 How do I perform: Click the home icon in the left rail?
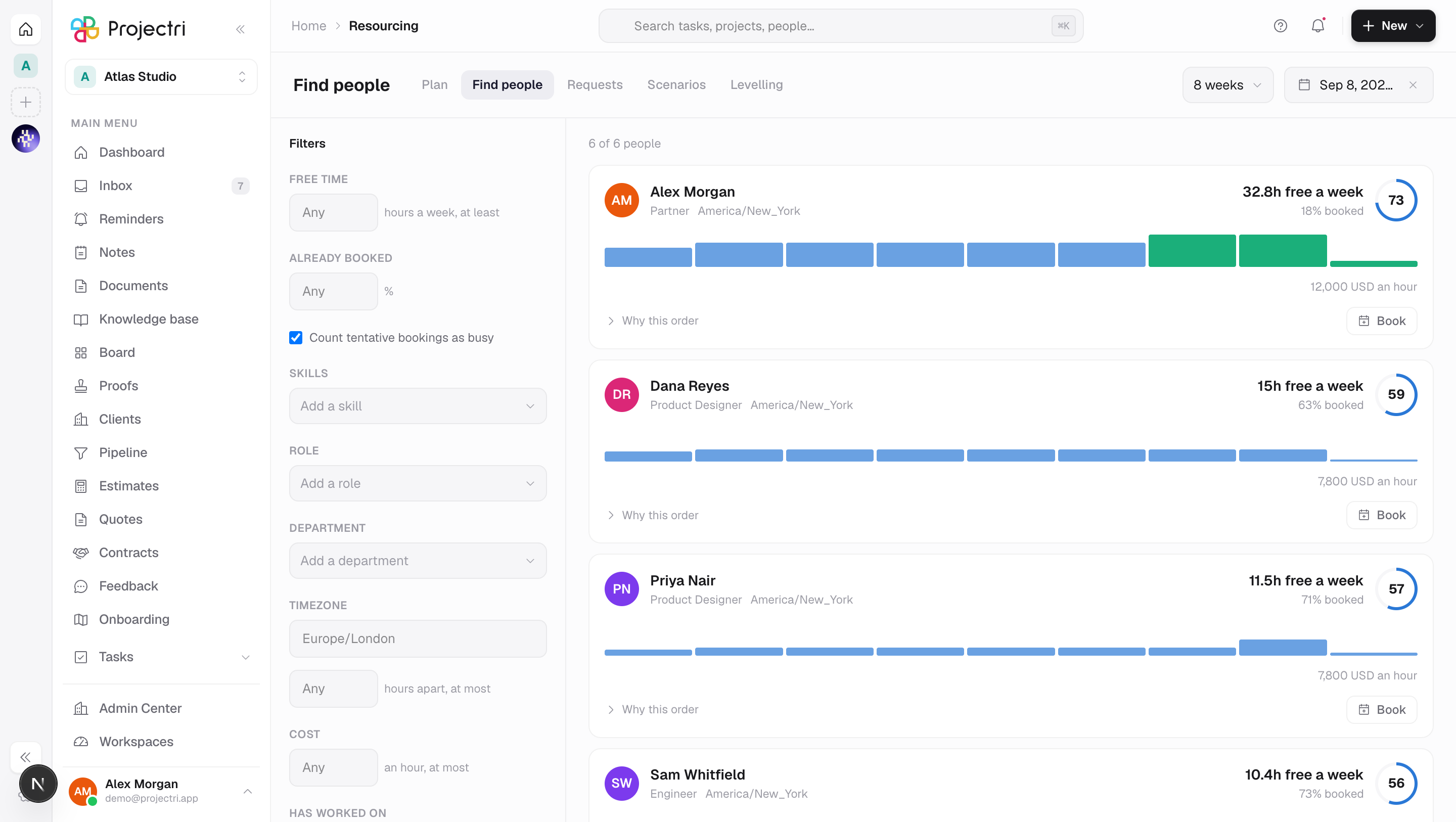coord(26,29)
